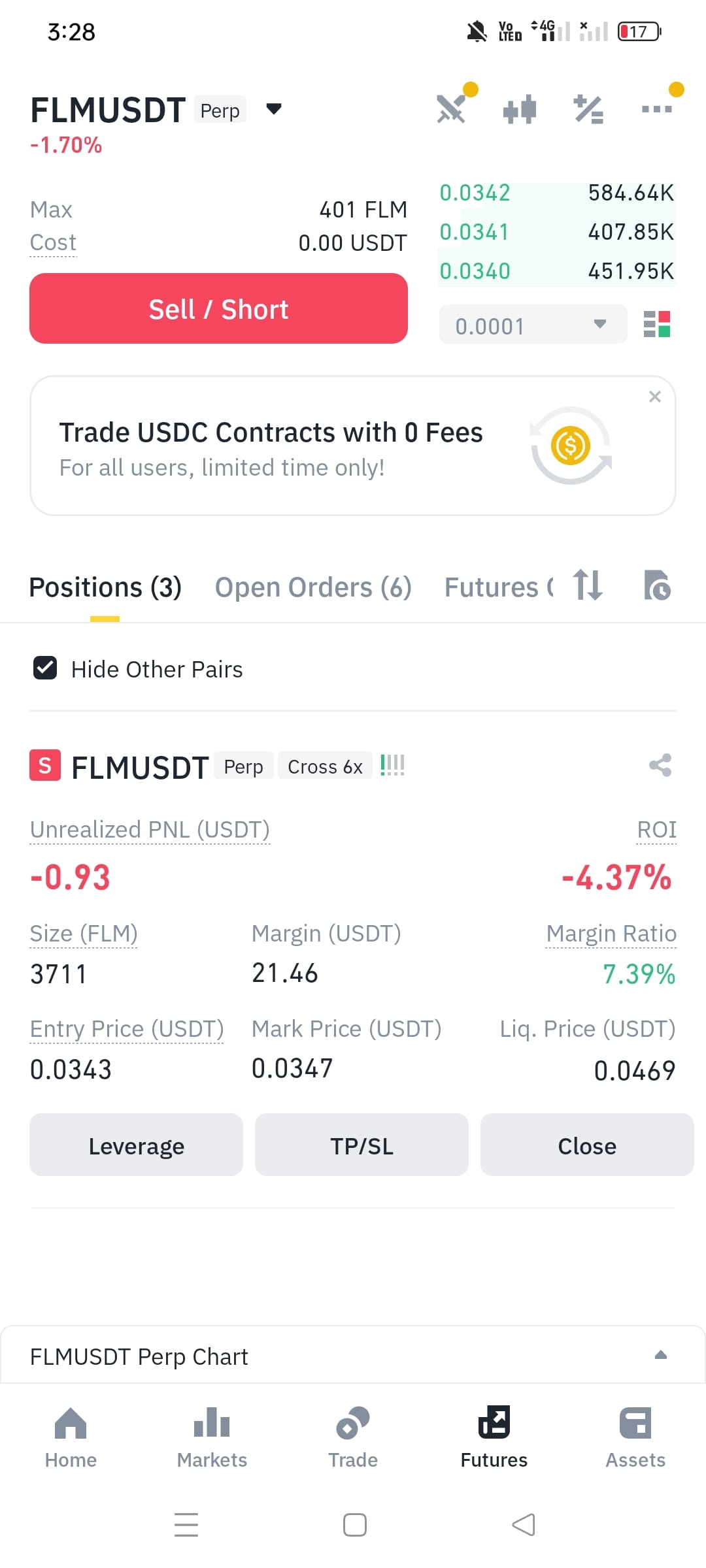Open the futures calculator percent icon
Screen dimensions: 706x1568
point(588,109)
